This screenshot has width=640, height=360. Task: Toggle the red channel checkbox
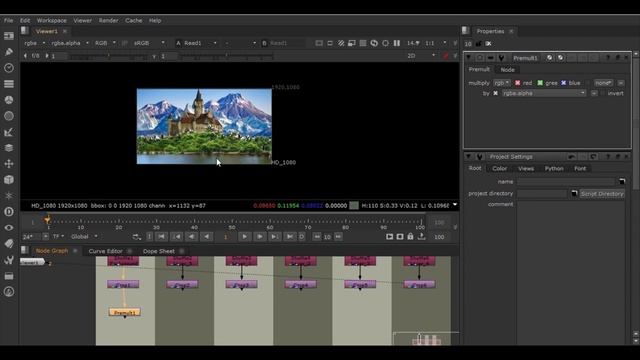[518, 83]
